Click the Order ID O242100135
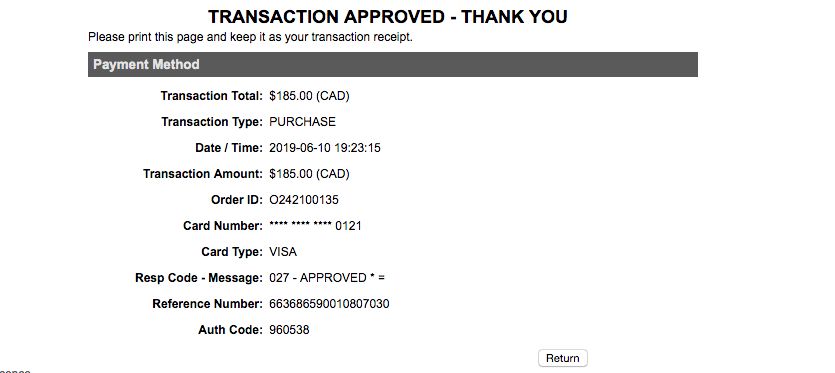 click(x=304, y=200)
